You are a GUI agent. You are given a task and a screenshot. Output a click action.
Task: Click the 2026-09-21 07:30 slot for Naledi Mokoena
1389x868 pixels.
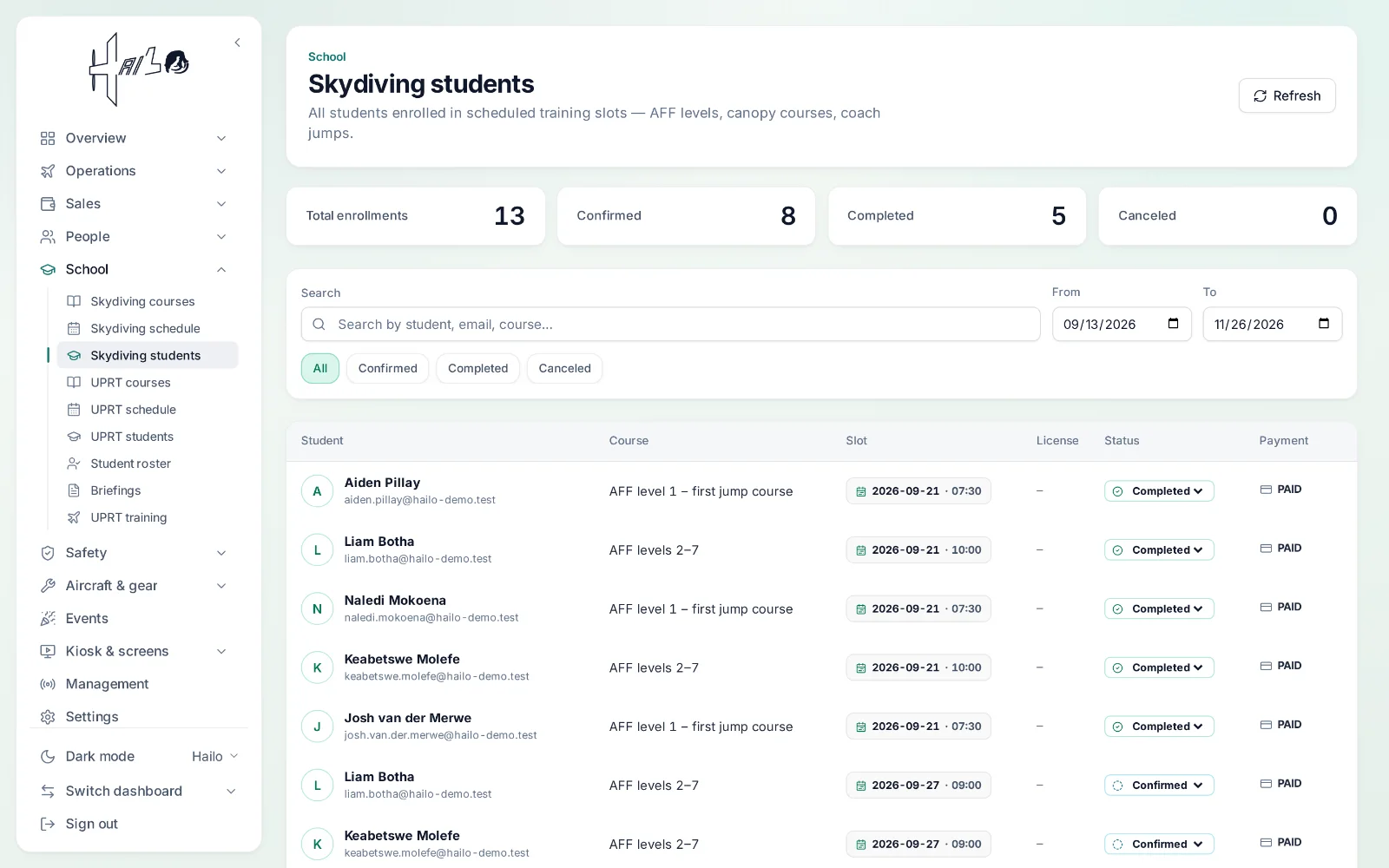pyautogui.click(x=918, y=609)
